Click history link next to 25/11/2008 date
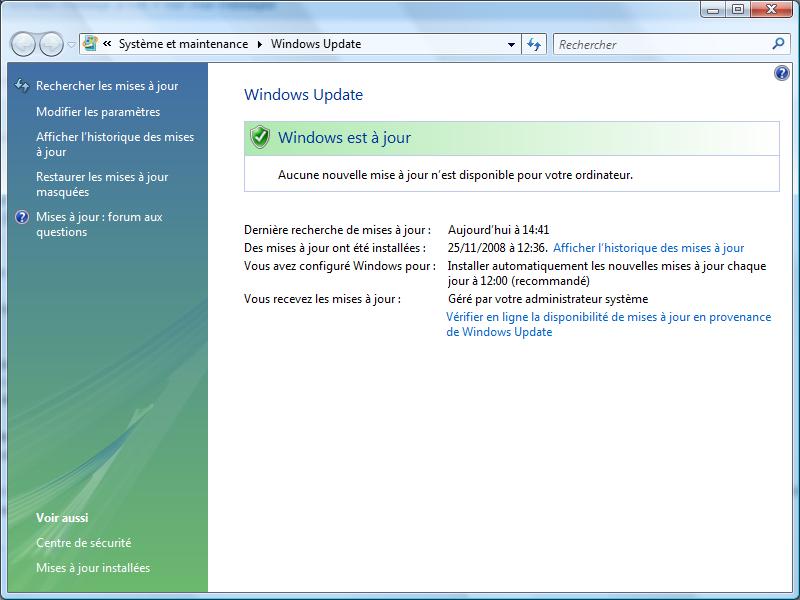This screenshot has width=800, height=600. tap(648, 248)
